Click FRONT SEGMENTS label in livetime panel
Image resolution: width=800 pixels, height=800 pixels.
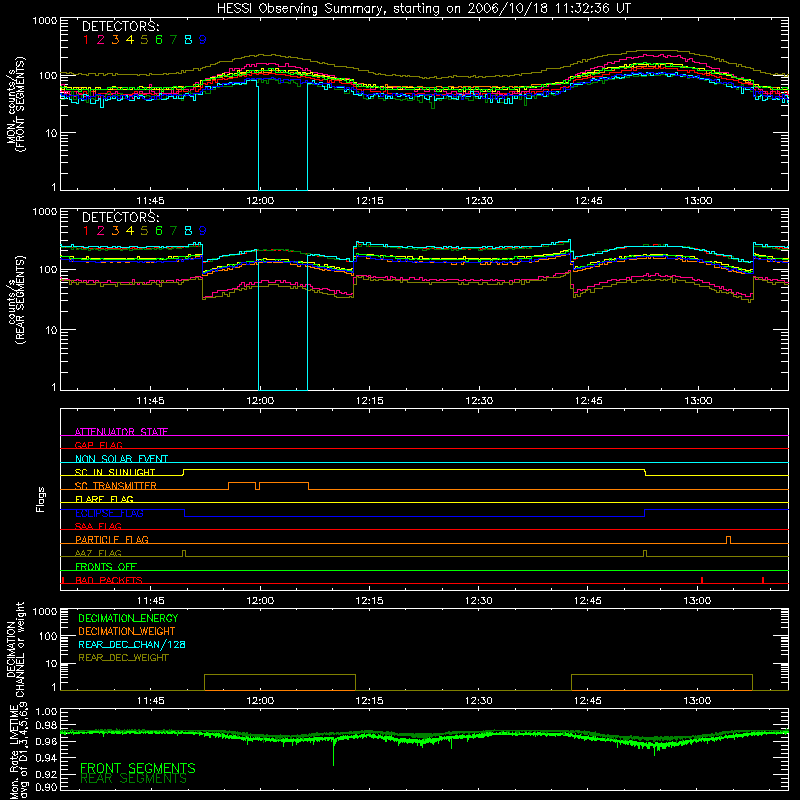pyautogui.click(x=138, y=768)
